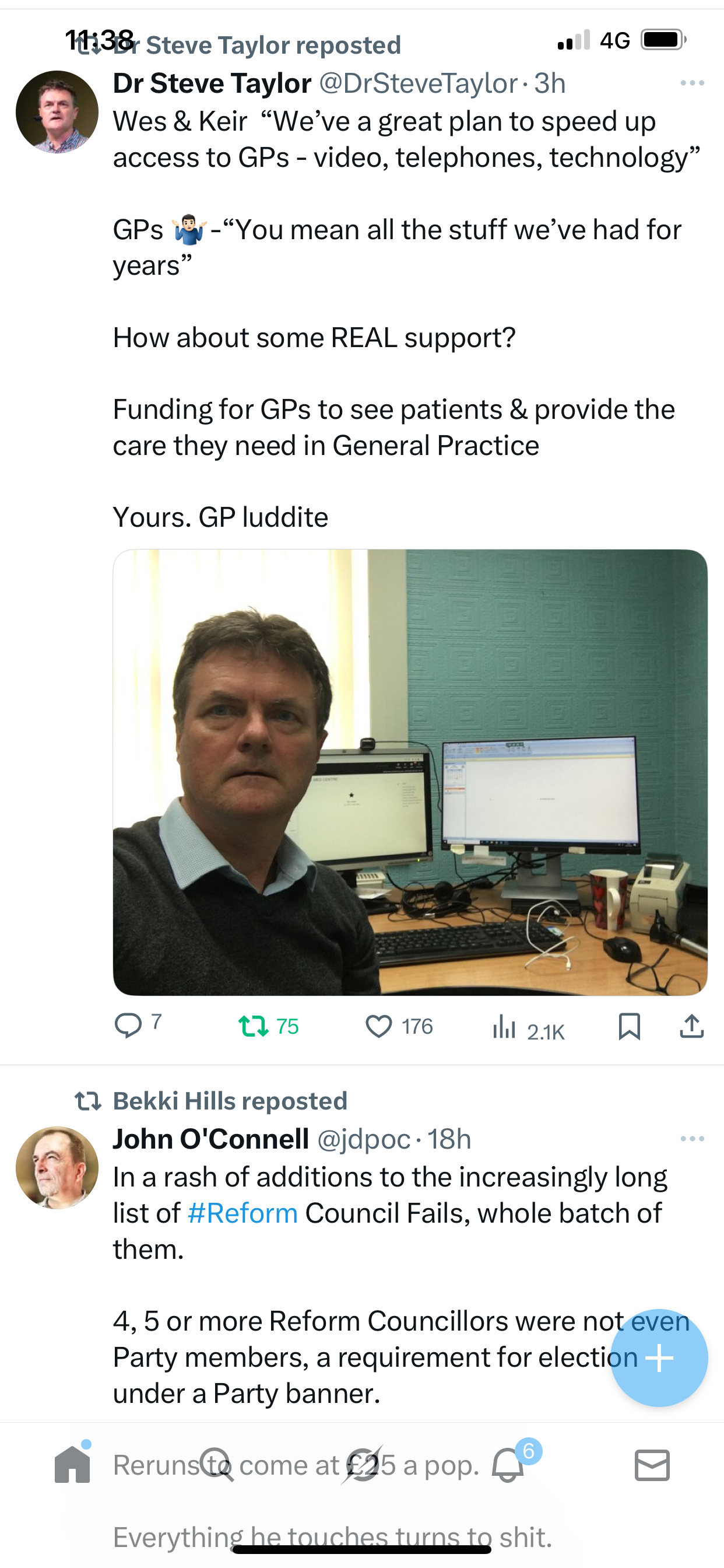Screen dimensions: 724x1568
Task: Undo the repost showing 75 reposts
Action: (268, 1026)
